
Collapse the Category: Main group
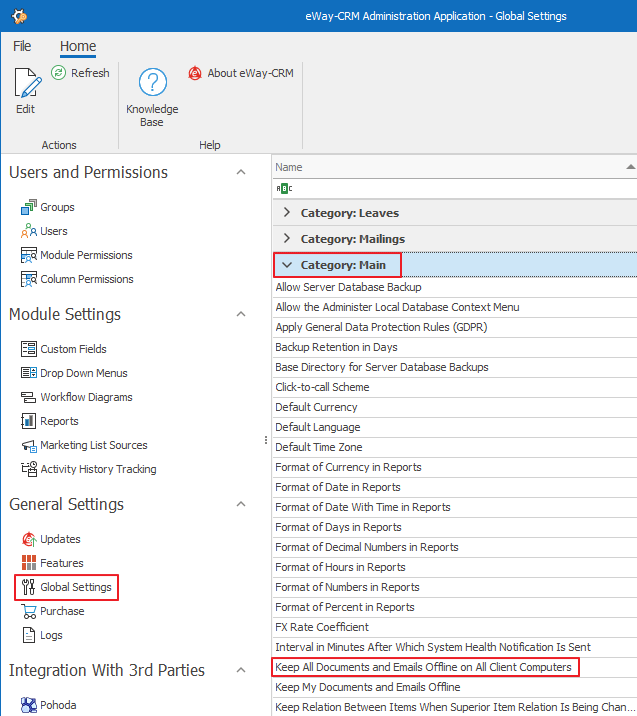[x=287, y=265]
